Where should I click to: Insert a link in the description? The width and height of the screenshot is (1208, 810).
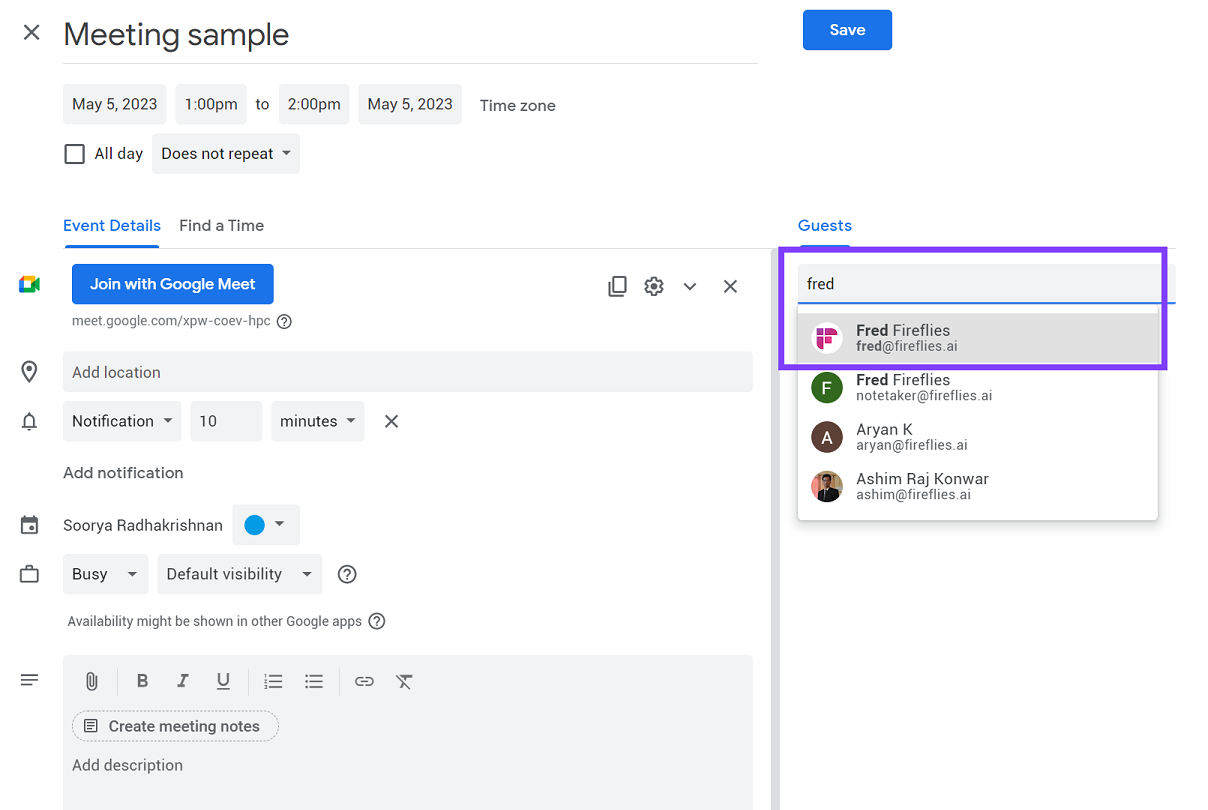point(364,681)
